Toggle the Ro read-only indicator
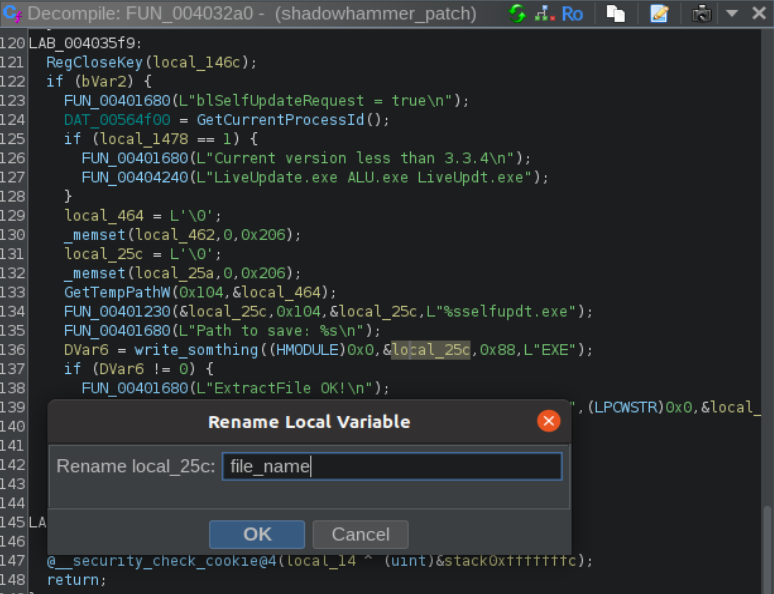Screen dimensions: 774x594 (x=572, y=14)
